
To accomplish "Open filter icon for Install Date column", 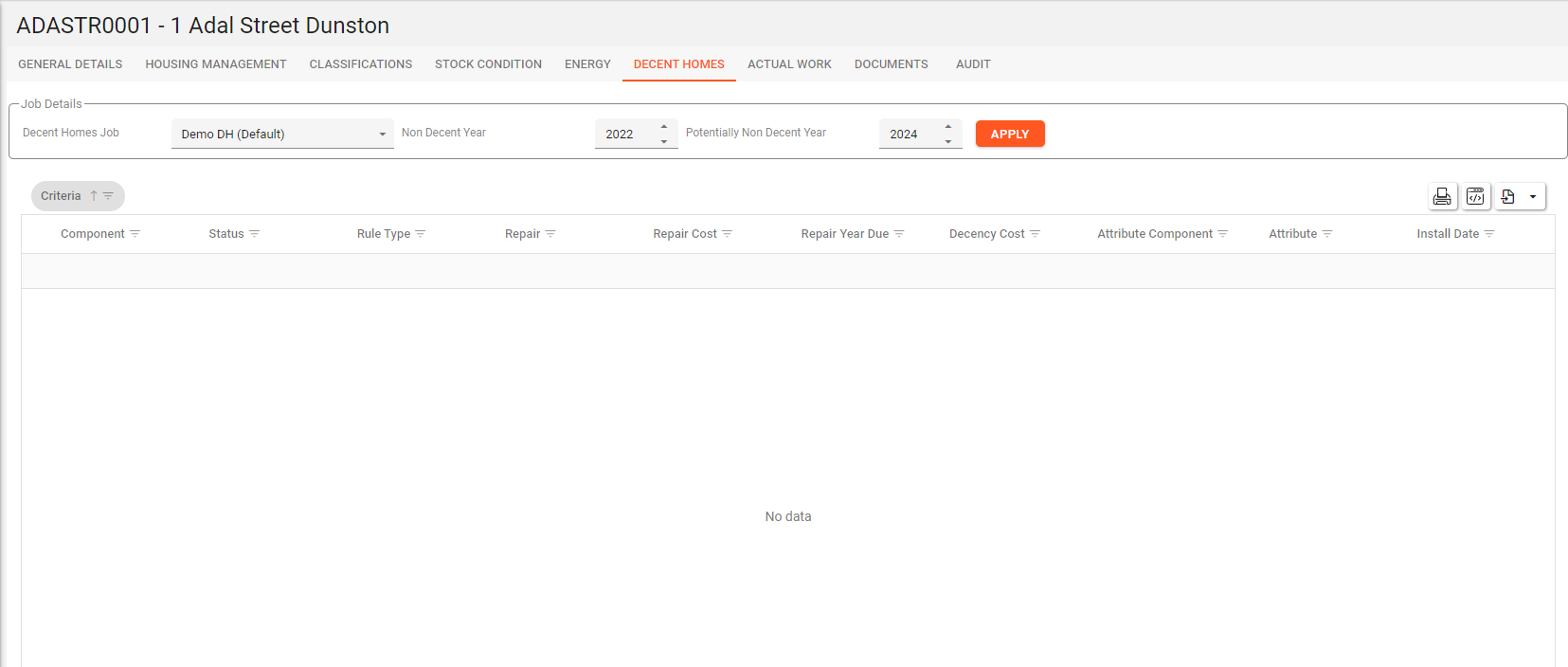I will pyautogui.click(x=1489, y=234).
